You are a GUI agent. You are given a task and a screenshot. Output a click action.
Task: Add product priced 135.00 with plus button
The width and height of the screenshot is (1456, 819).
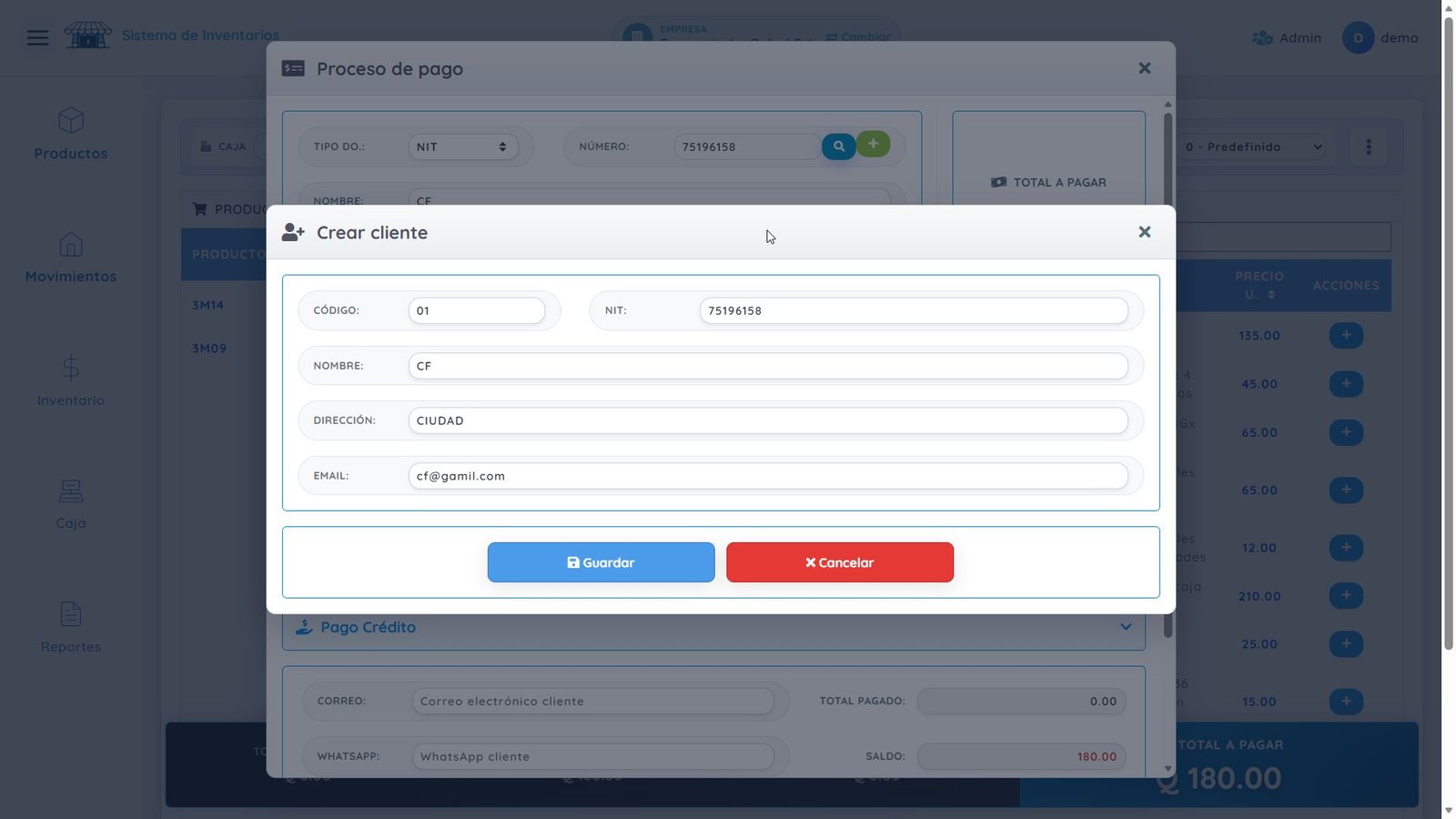1346,336
